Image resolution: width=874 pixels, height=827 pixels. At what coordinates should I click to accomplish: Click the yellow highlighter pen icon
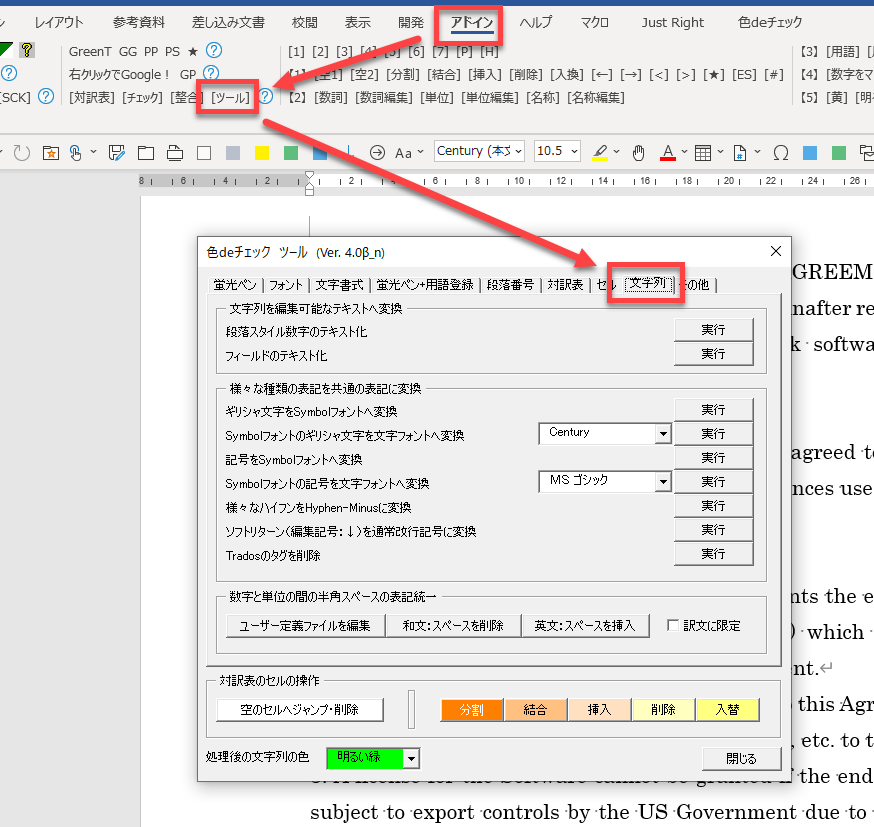(x=600, y=152)
